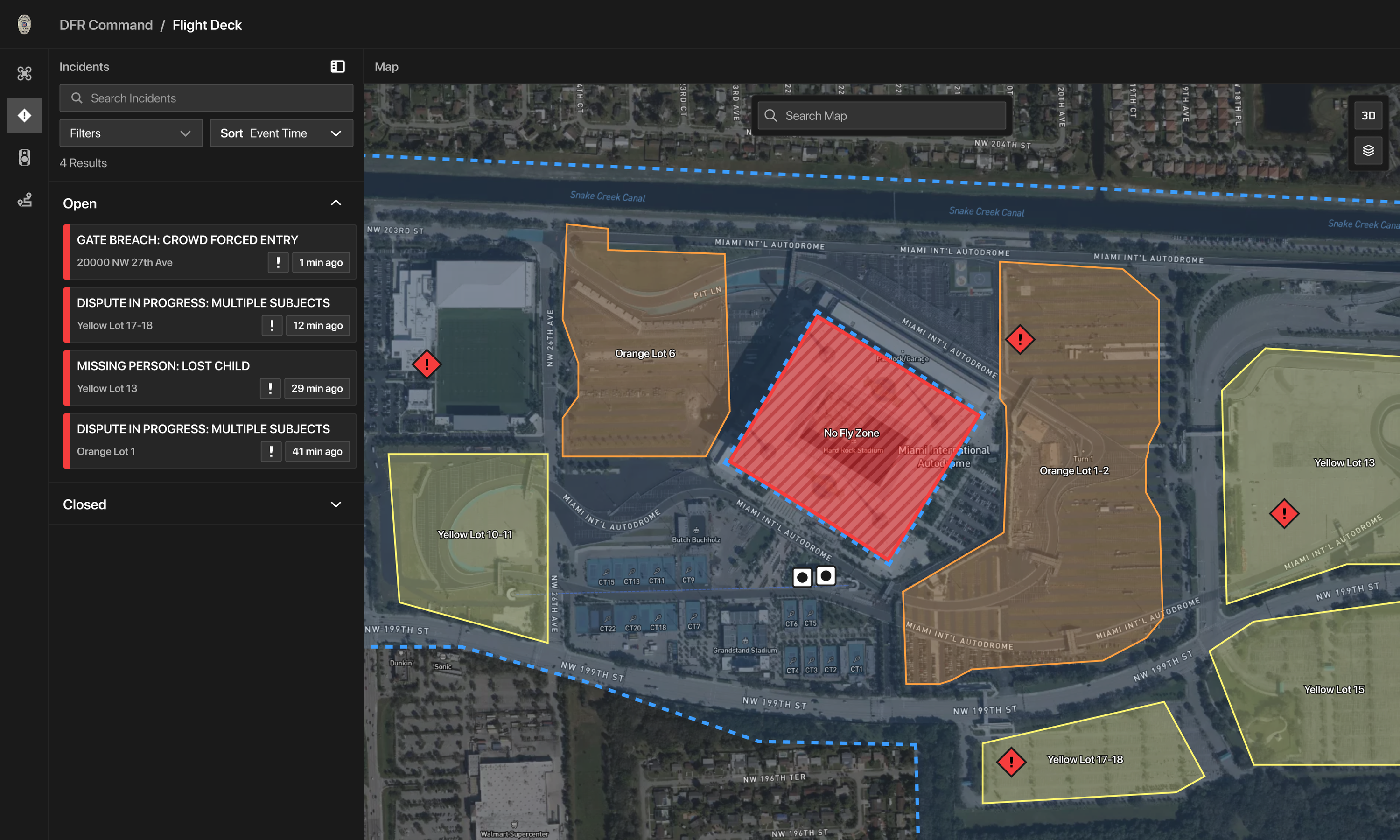The height and width of the screenshot is (840, 1400).
Task: Open Dispute in Progress at Yellow Lot 17-18
Action: [210, 315]
